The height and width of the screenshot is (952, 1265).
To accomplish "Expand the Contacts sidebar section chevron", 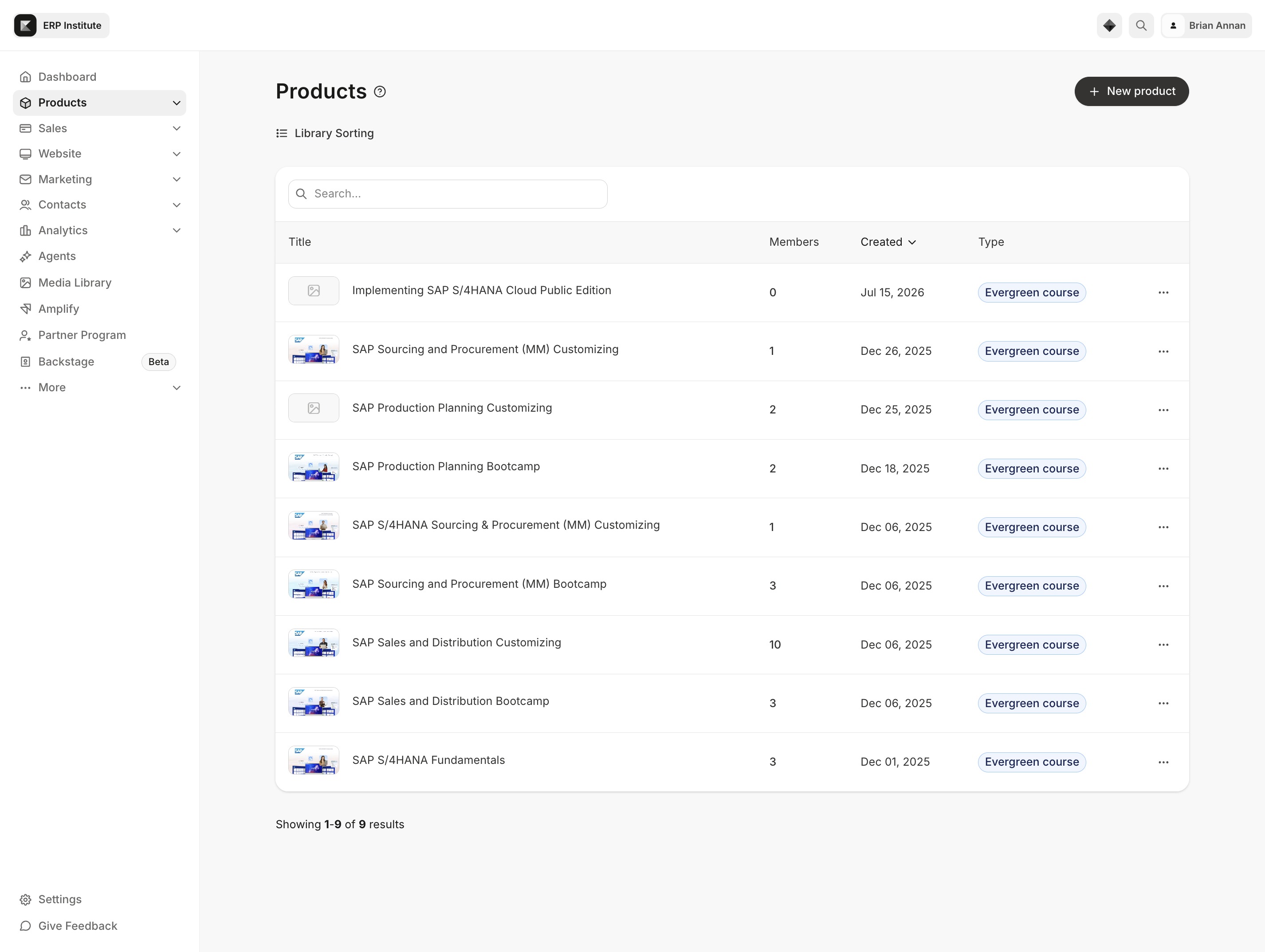I will (177, 205).
